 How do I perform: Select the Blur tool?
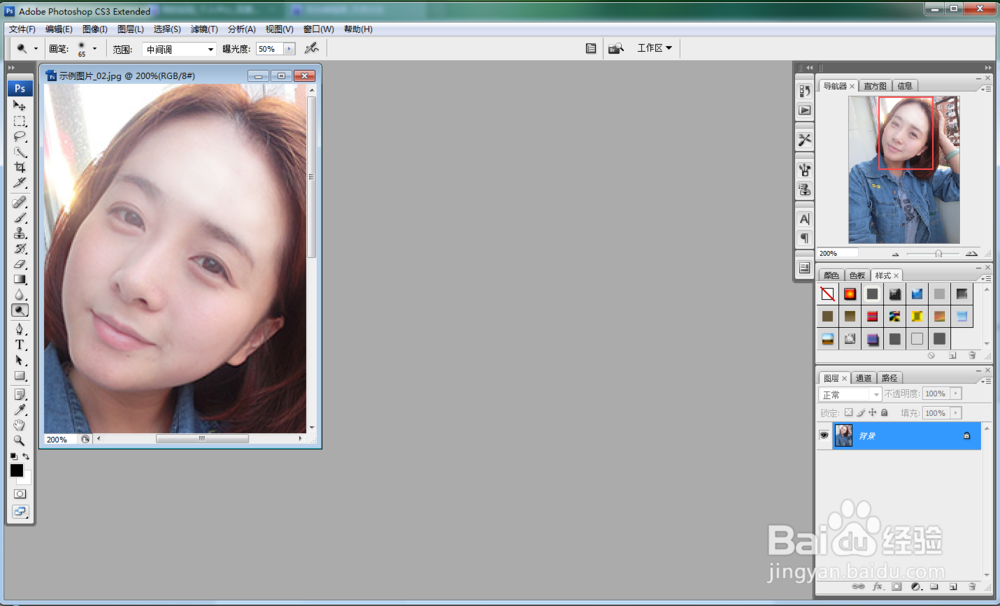click(20, 295)
